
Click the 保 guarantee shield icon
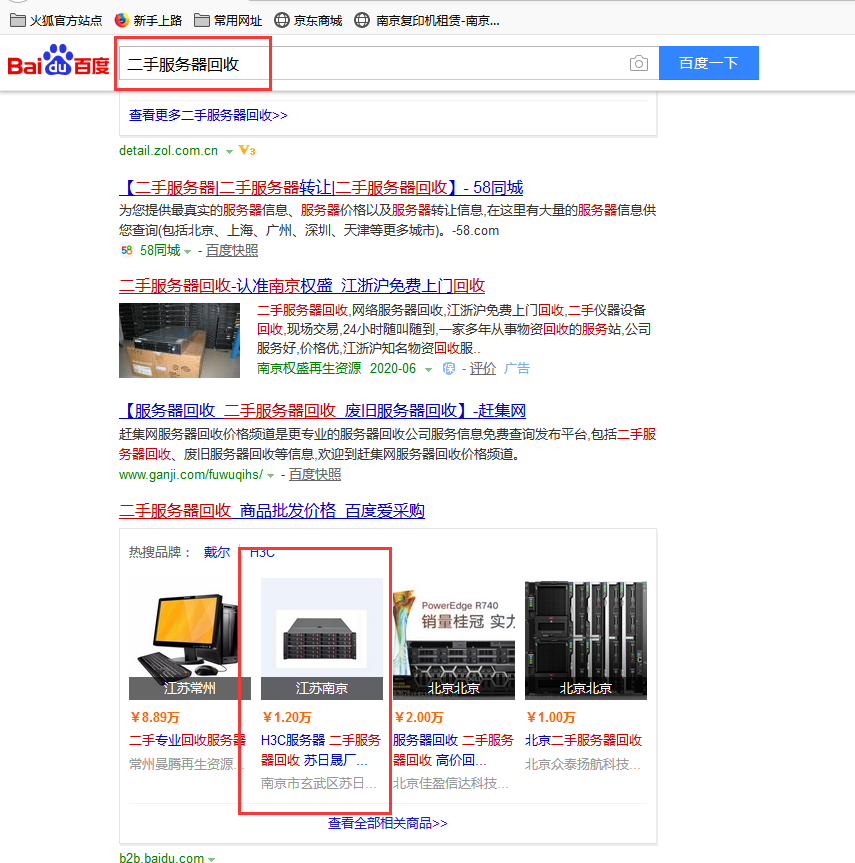pos(449,368)
